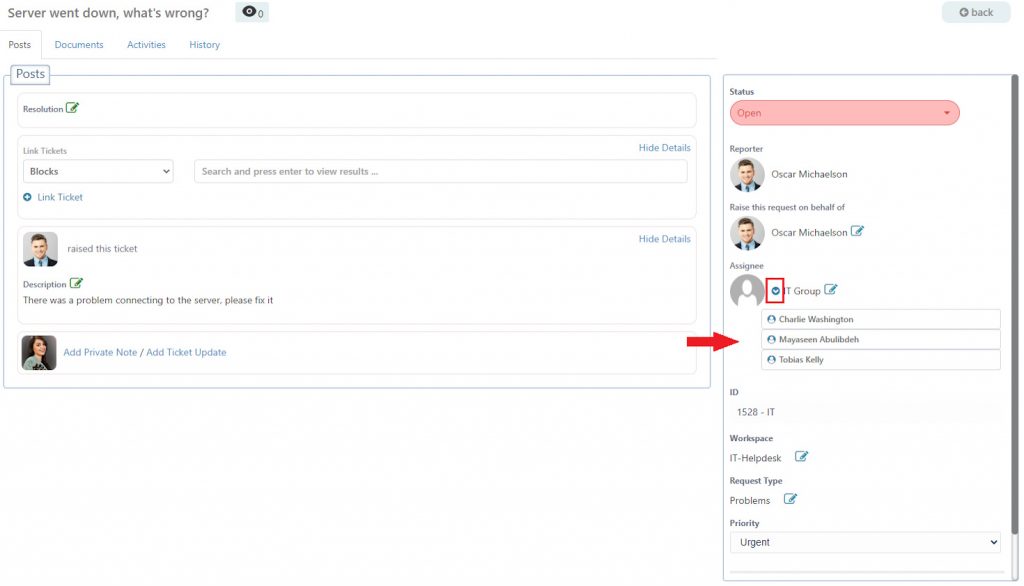Switch to the Documents tab
1024x586 pixels.
(x=79, y=44)
